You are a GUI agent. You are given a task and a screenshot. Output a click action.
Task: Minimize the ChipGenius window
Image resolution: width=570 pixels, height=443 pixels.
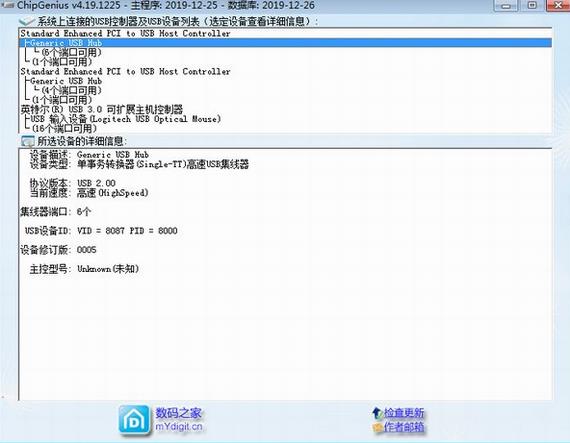(506, 5)
